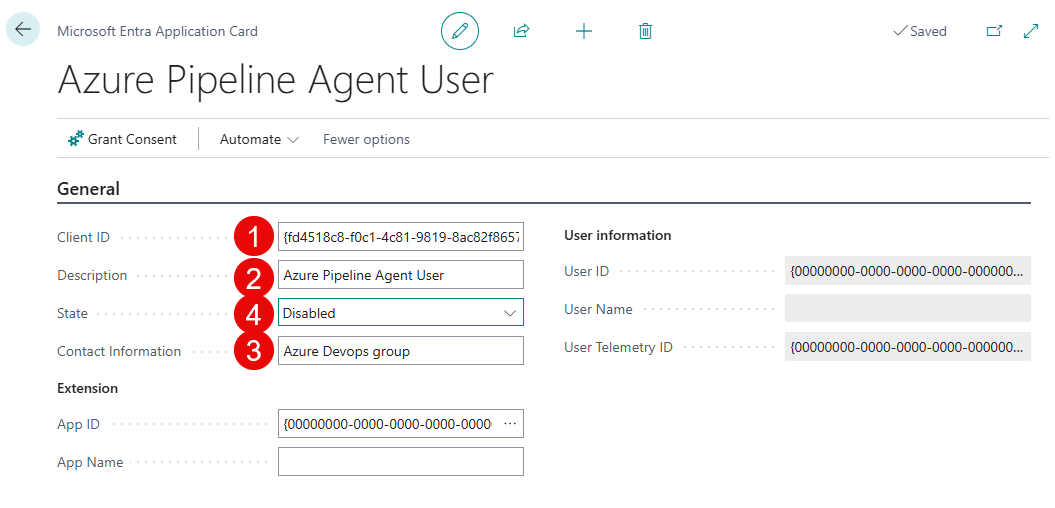
Task: Click the User Name read-only field
Action: tap(908, 309)
